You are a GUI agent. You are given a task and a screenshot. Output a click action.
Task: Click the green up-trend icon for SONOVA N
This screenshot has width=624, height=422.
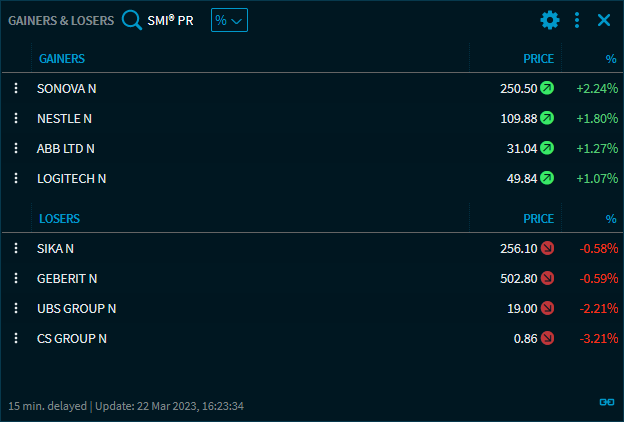pyautogui.click(x=547, y=88)
